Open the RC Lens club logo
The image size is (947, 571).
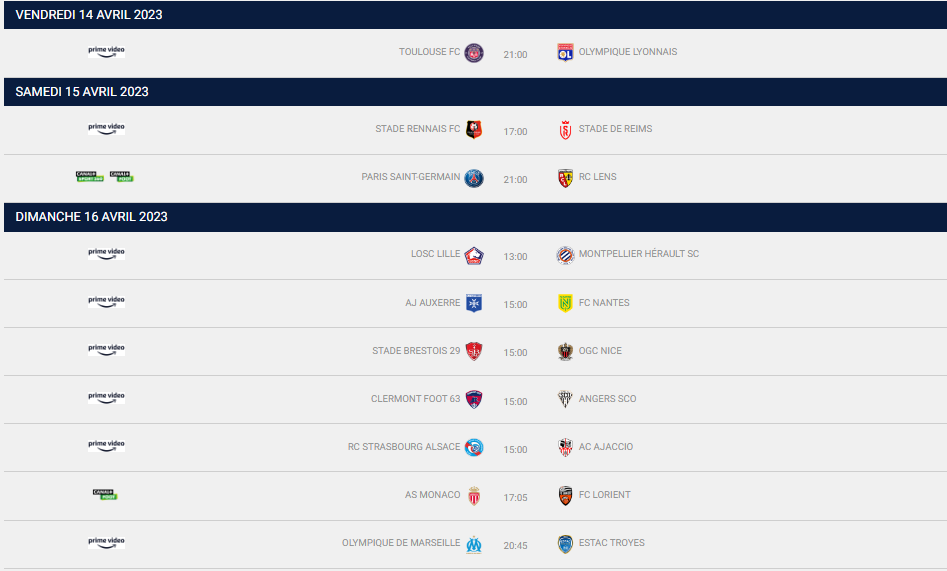(565, 178)
